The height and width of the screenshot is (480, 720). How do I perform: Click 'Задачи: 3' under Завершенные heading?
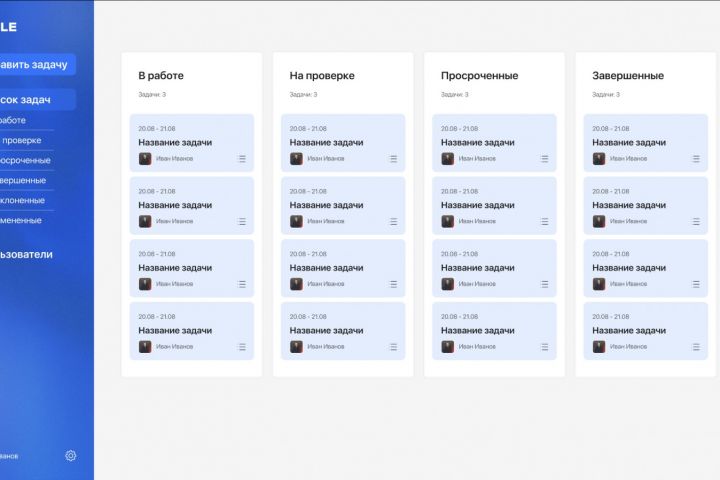pyautogui.click(x=606, y=95)
